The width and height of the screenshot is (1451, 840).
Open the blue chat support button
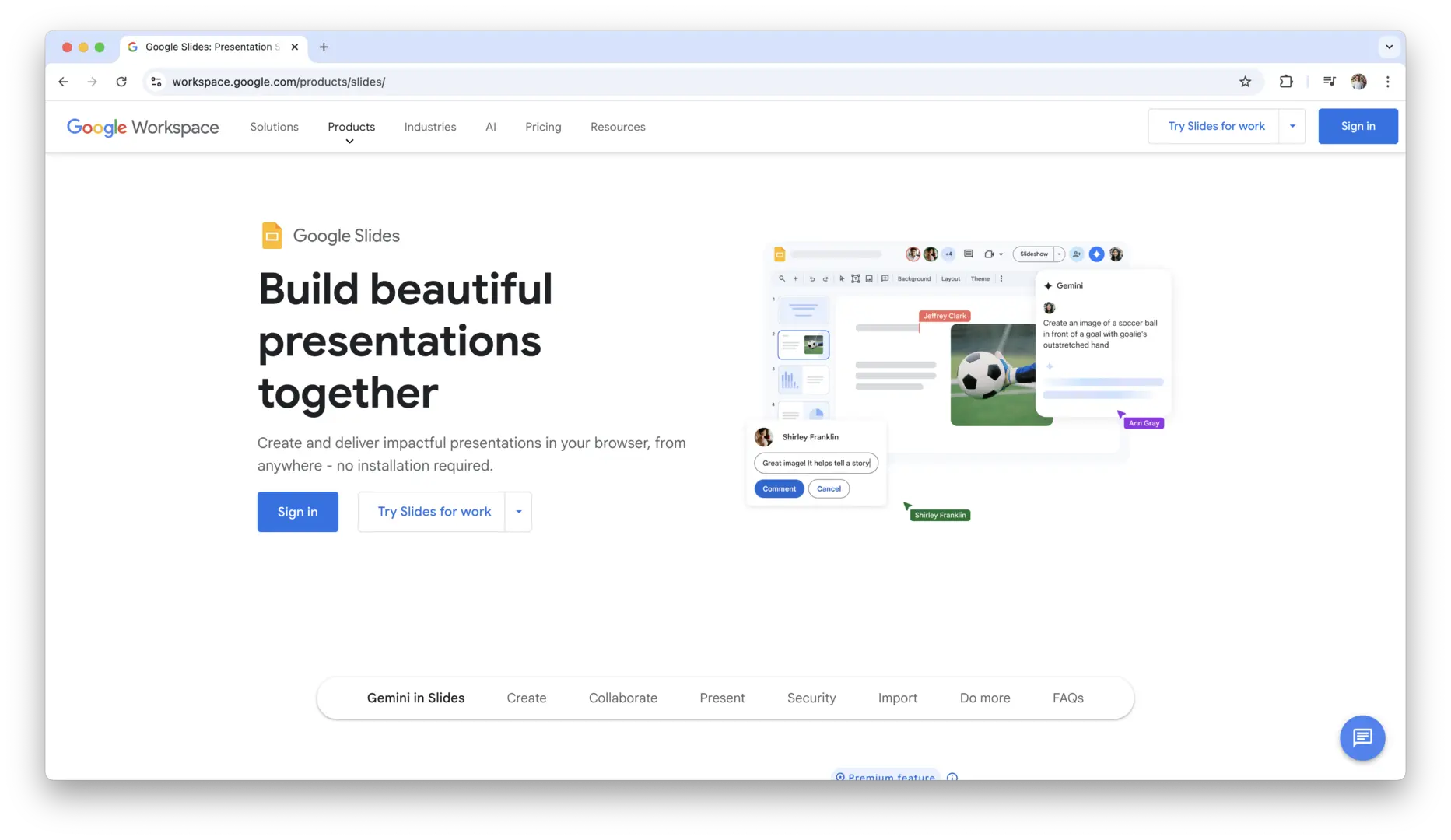pos(1362,737)
